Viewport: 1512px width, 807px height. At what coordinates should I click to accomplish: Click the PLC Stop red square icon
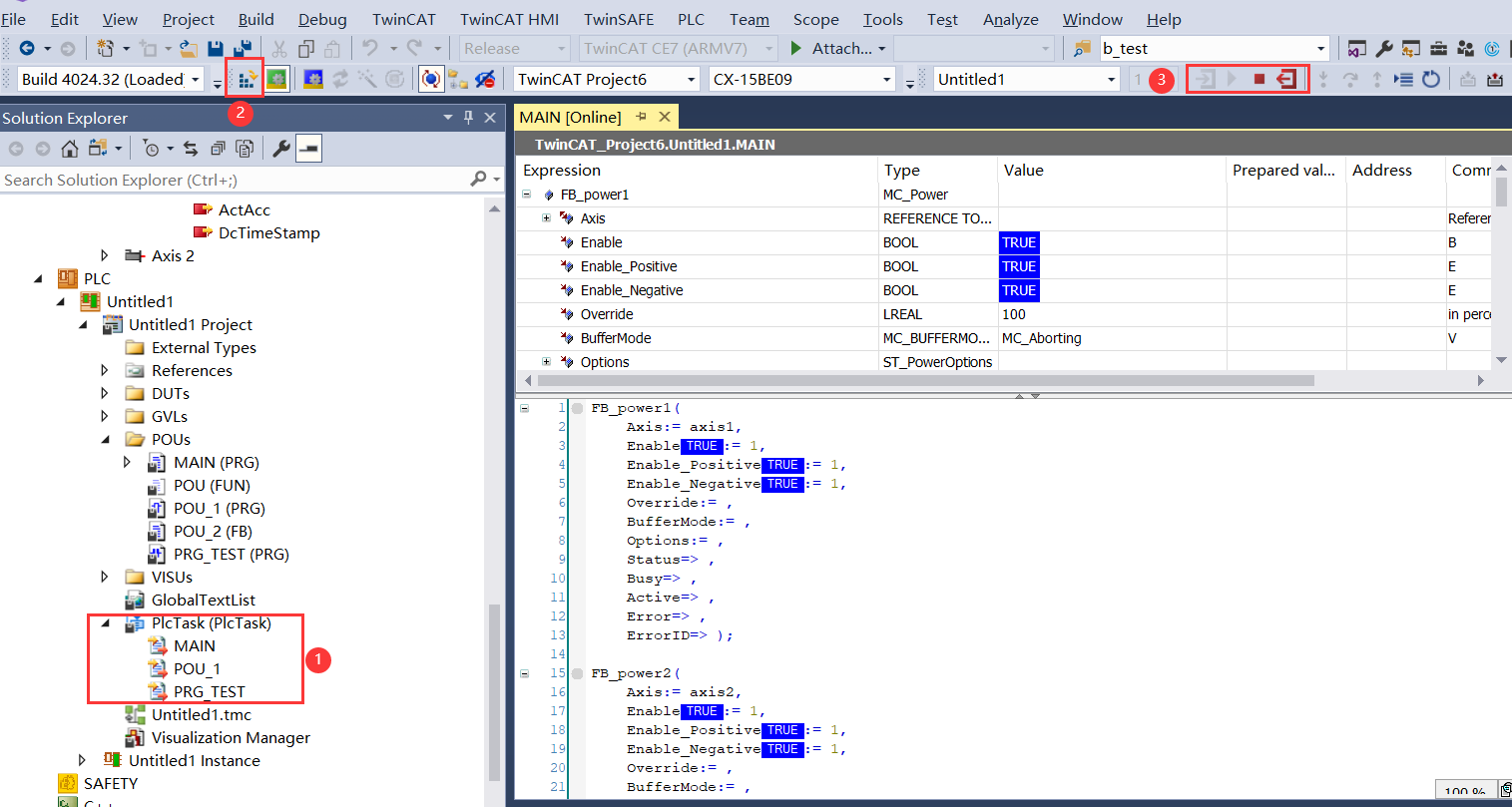point(1260,79)
